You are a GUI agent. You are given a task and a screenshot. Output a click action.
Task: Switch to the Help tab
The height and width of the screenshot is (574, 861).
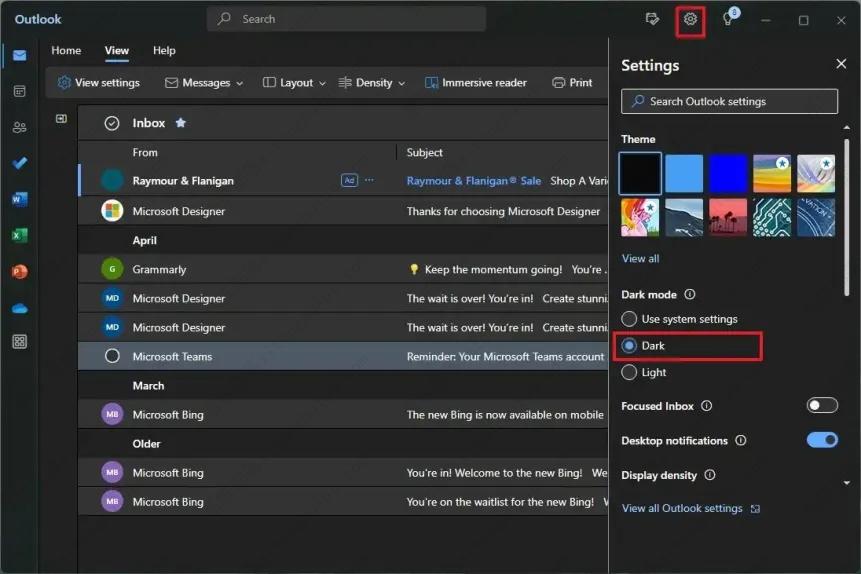tap(164, 51)
